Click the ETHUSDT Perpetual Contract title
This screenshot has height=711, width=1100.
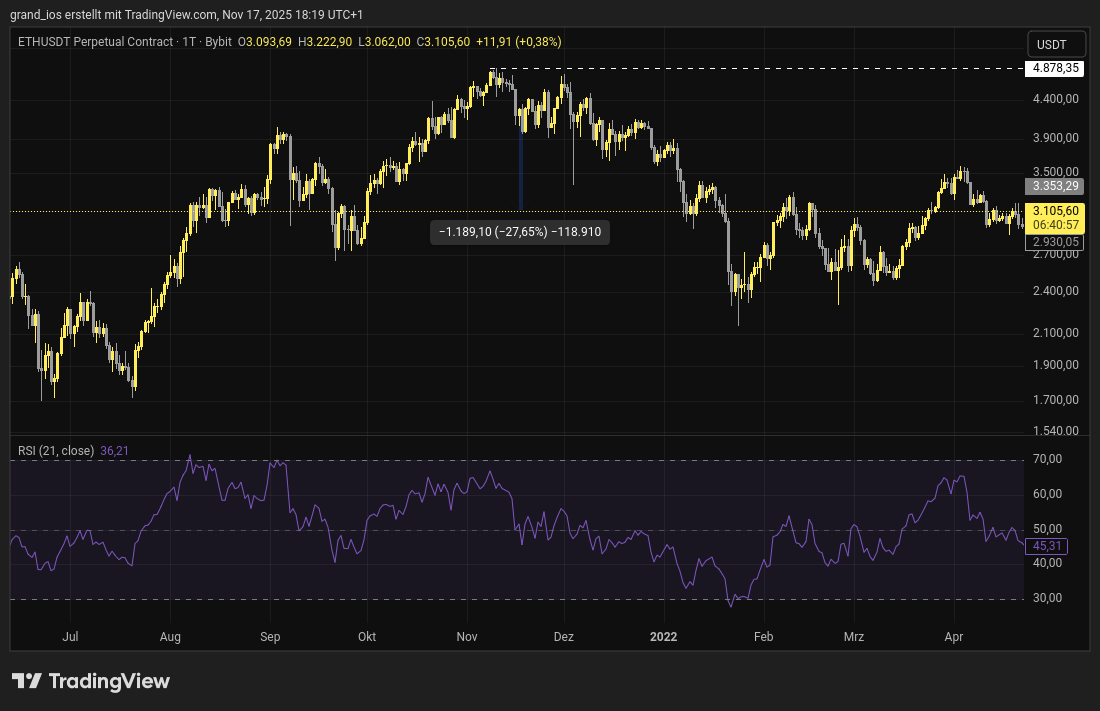pos(95,42)
